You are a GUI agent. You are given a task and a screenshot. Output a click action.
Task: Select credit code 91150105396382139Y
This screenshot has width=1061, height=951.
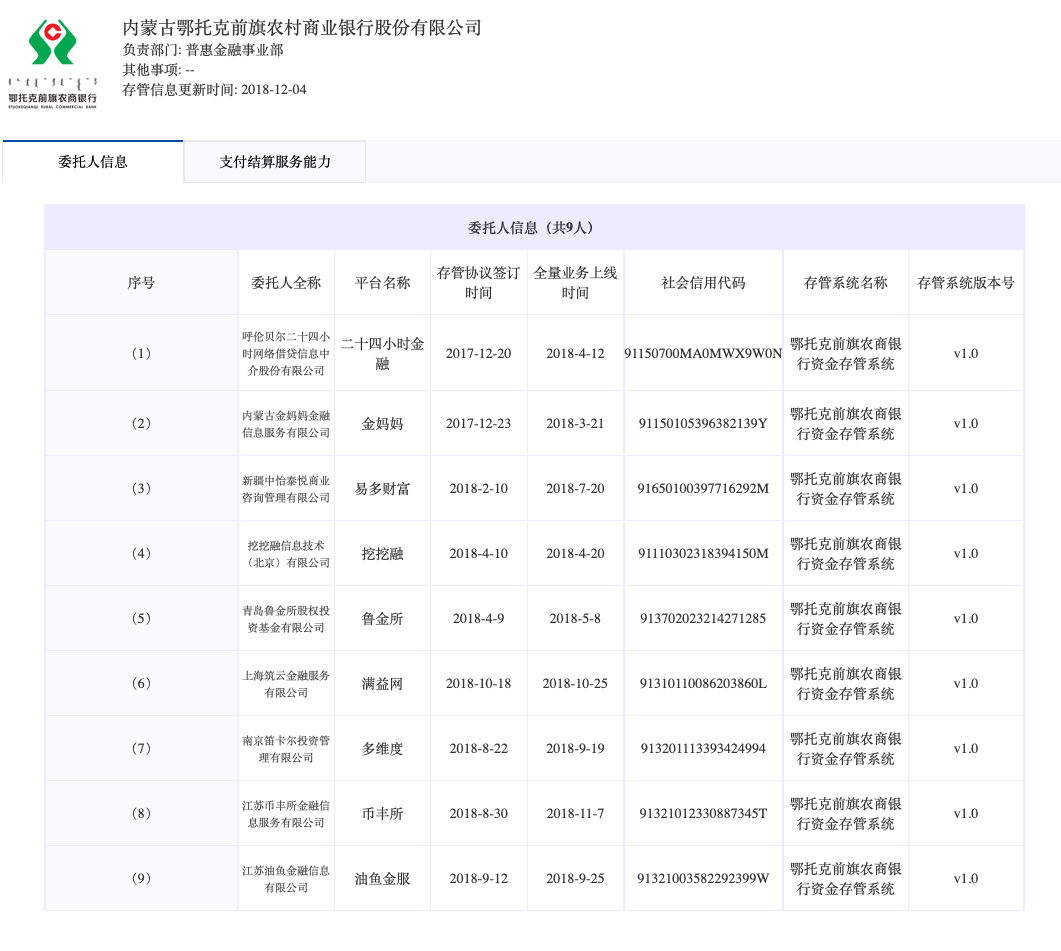pyautogui.click(x=703, y=424)
